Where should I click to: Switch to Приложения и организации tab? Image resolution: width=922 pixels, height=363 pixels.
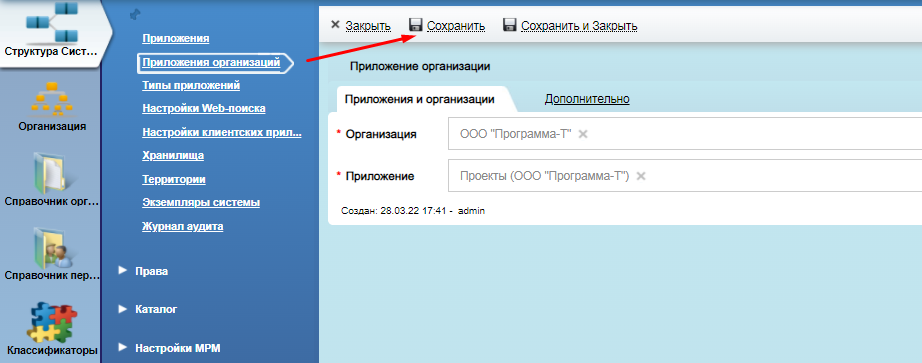pos(419,99)
